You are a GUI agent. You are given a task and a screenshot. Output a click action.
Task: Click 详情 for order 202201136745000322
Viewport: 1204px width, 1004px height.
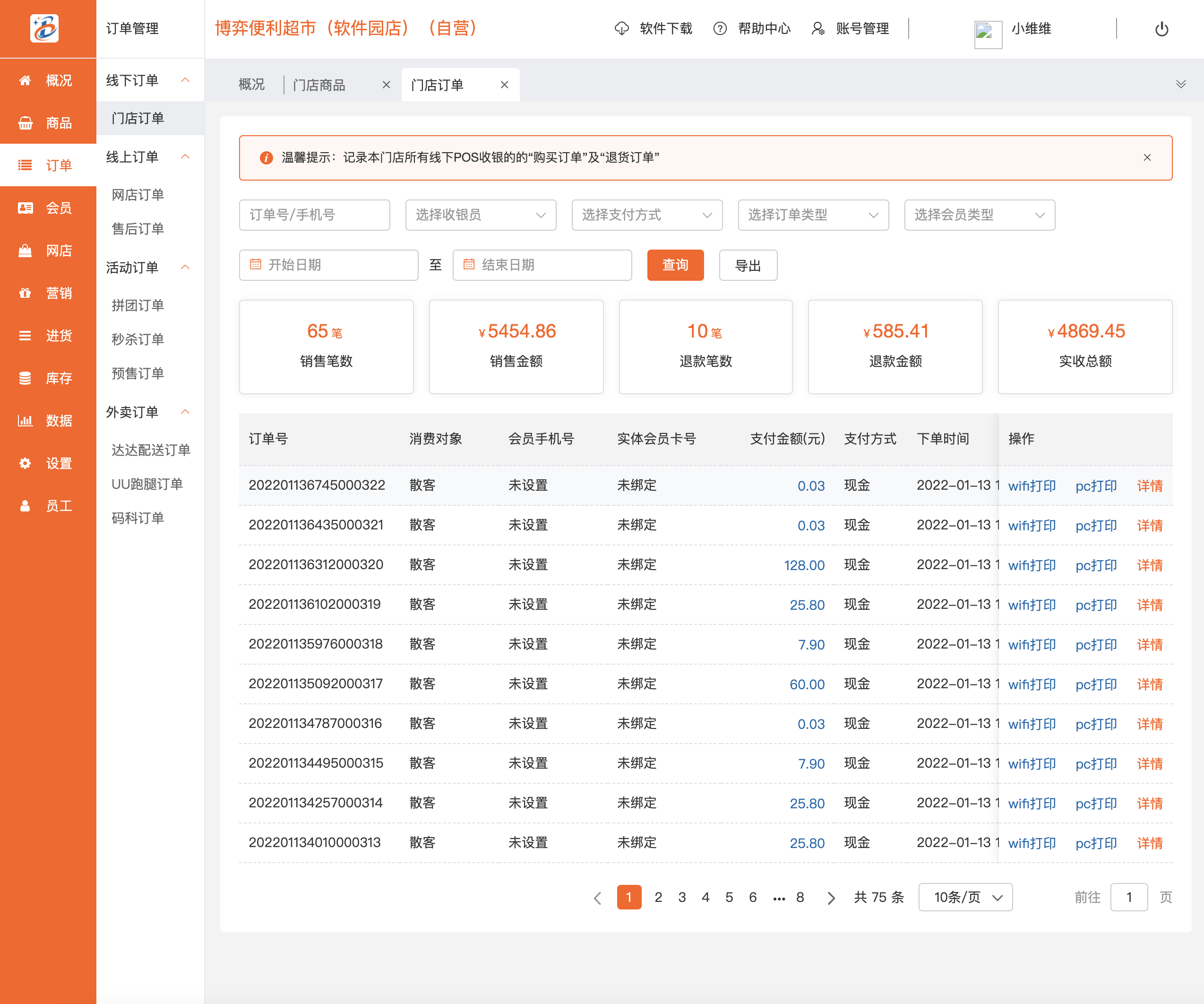click(1150, 485)
